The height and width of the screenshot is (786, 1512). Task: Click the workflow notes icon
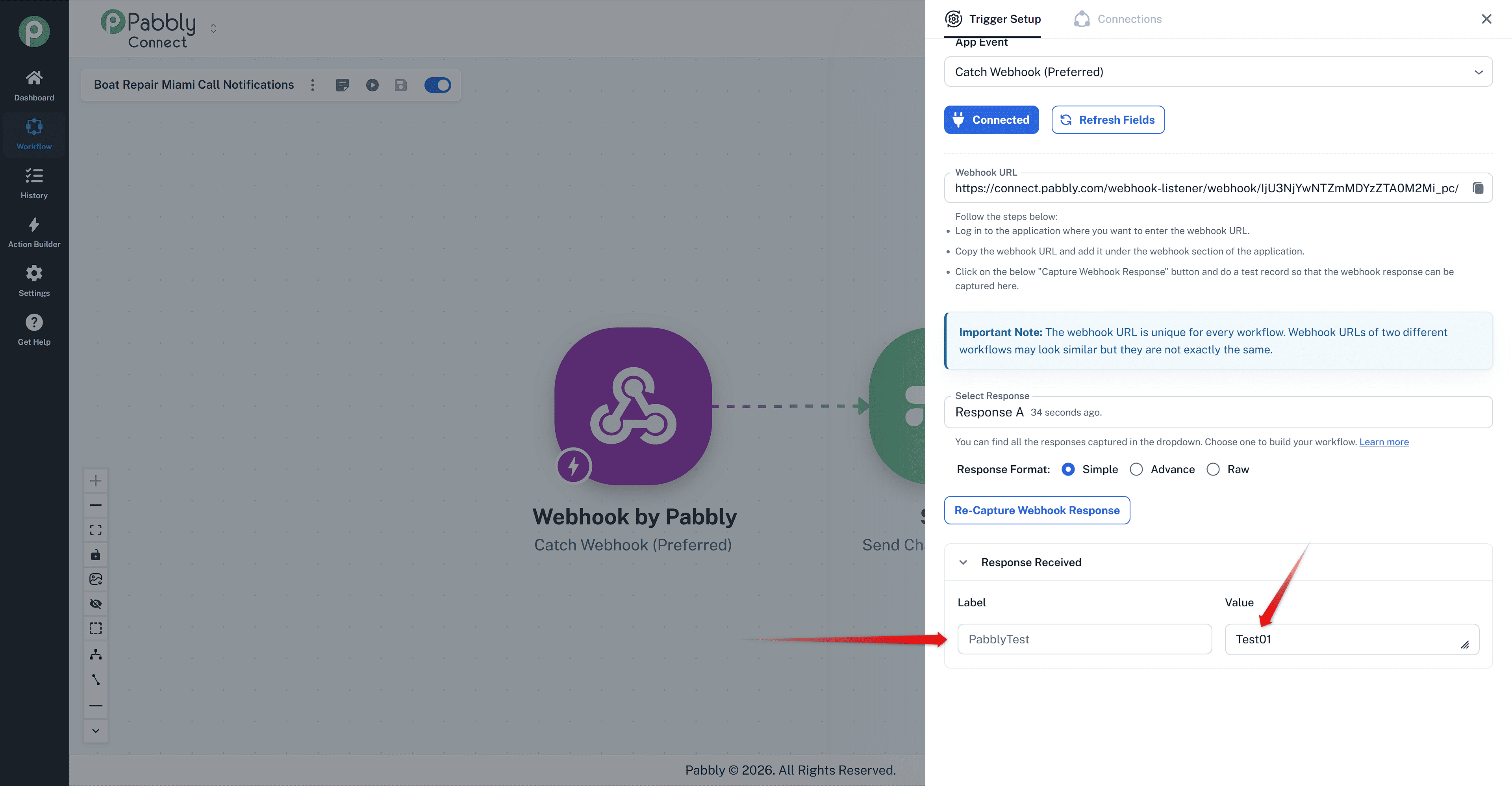[342, 85]
